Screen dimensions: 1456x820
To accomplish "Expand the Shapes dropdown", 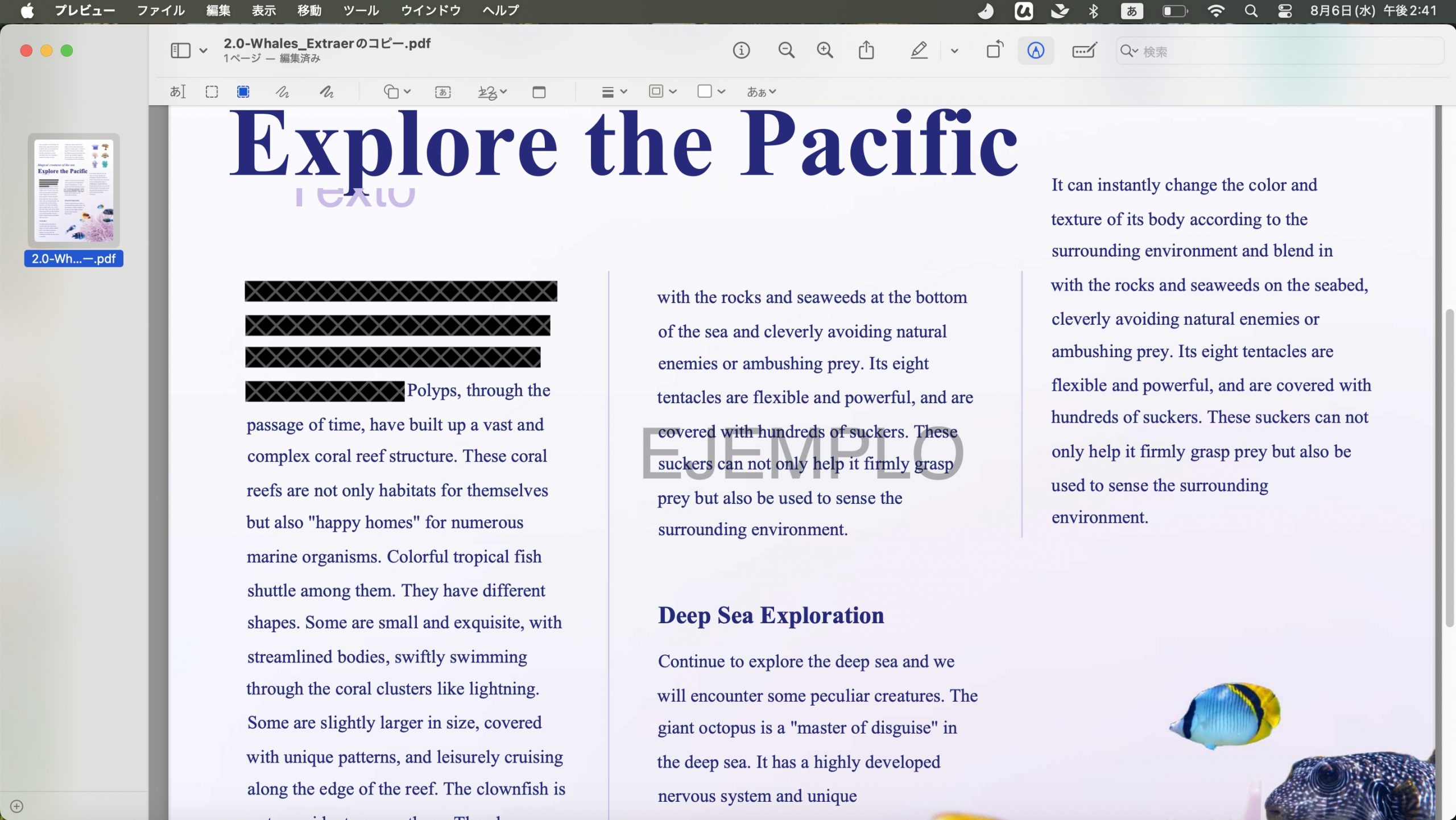I will click(397, 92).
